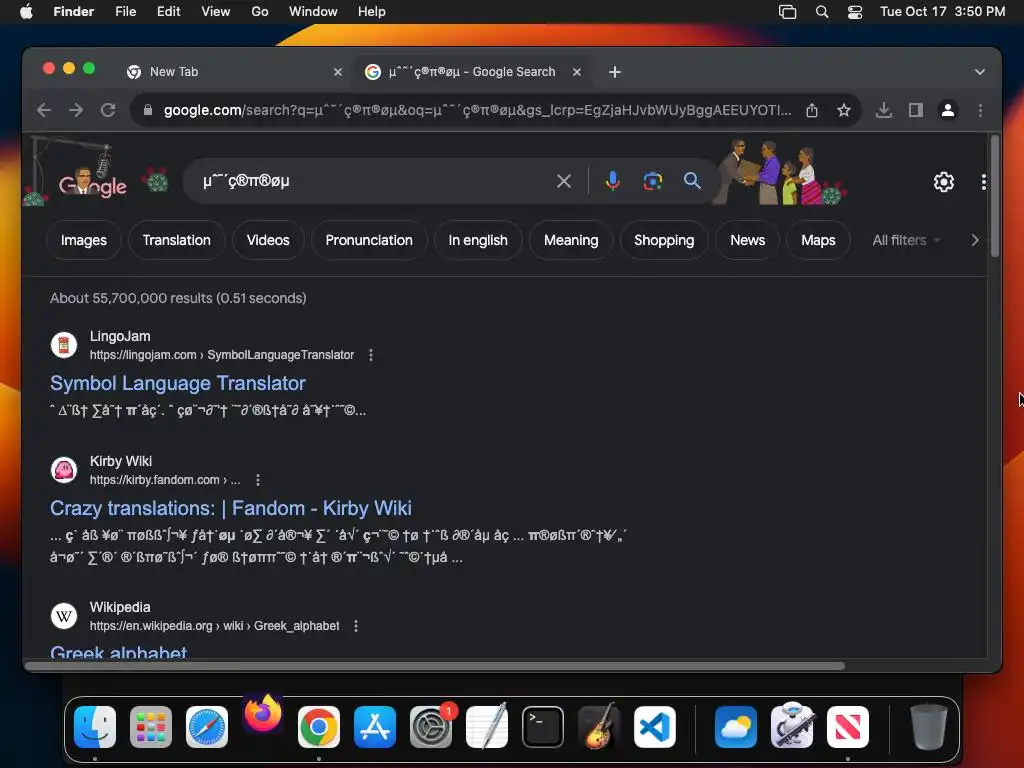Open Automator in the Dock
This screenshot has width=1024, height=768.
[792, 726]
